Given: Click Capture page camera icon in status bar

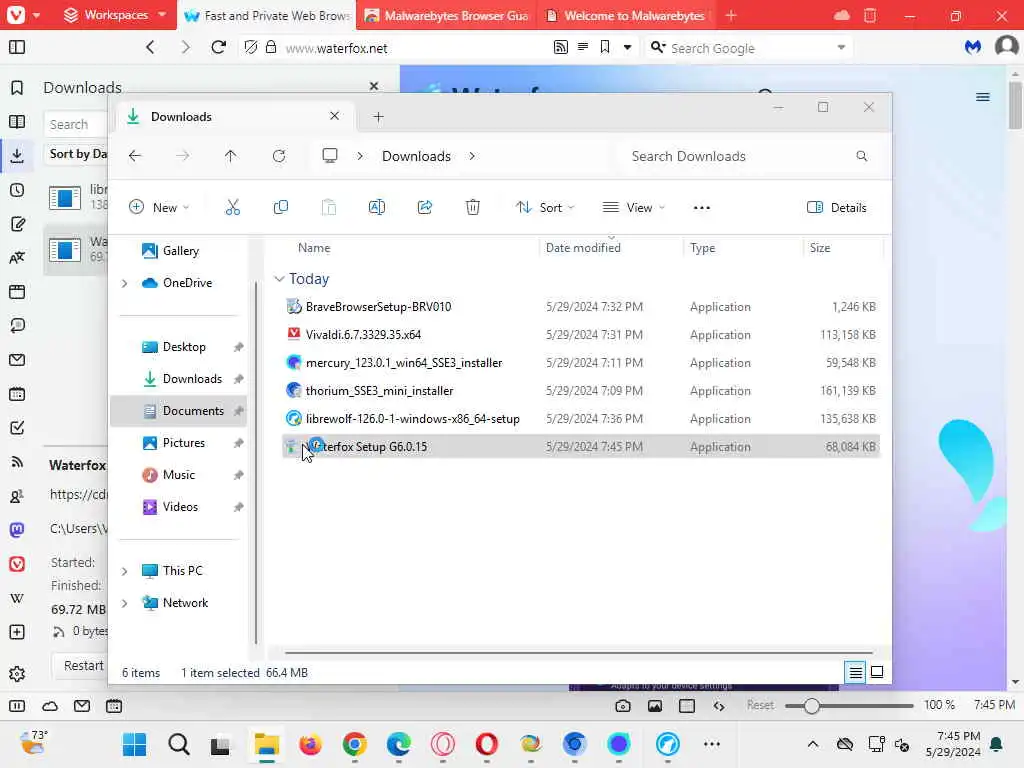Looking at the screenshot, I should point(623,706).
